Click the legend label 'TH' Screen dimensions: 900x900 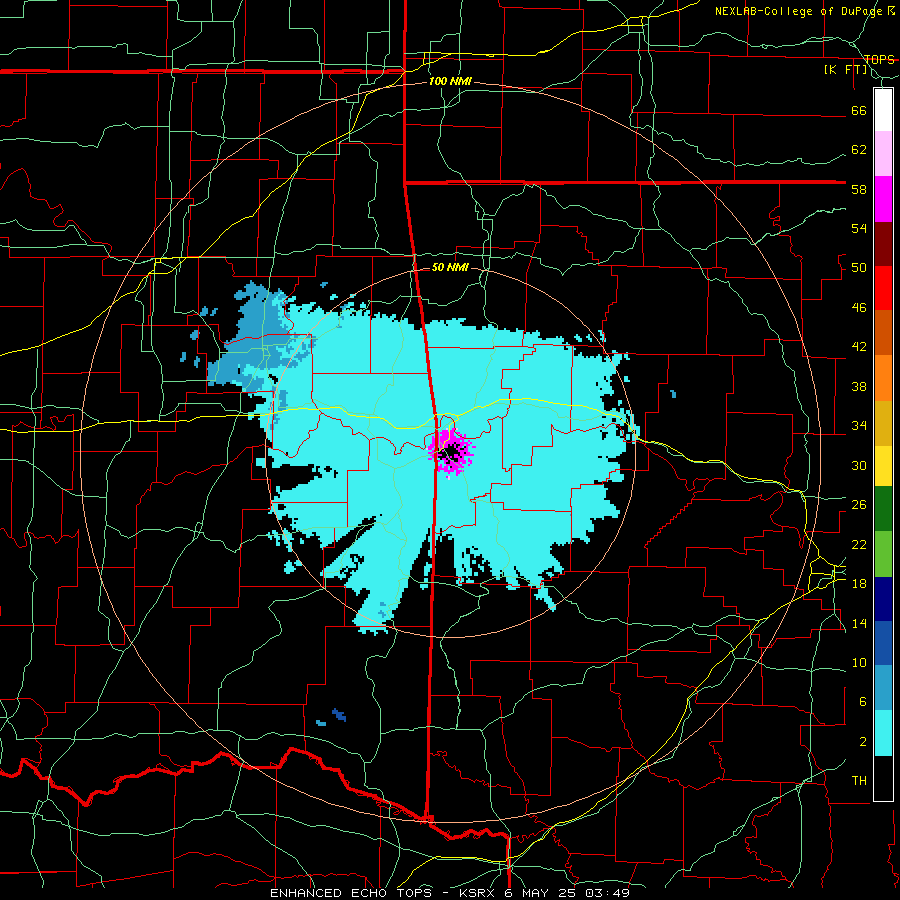[x=859, y=781]
